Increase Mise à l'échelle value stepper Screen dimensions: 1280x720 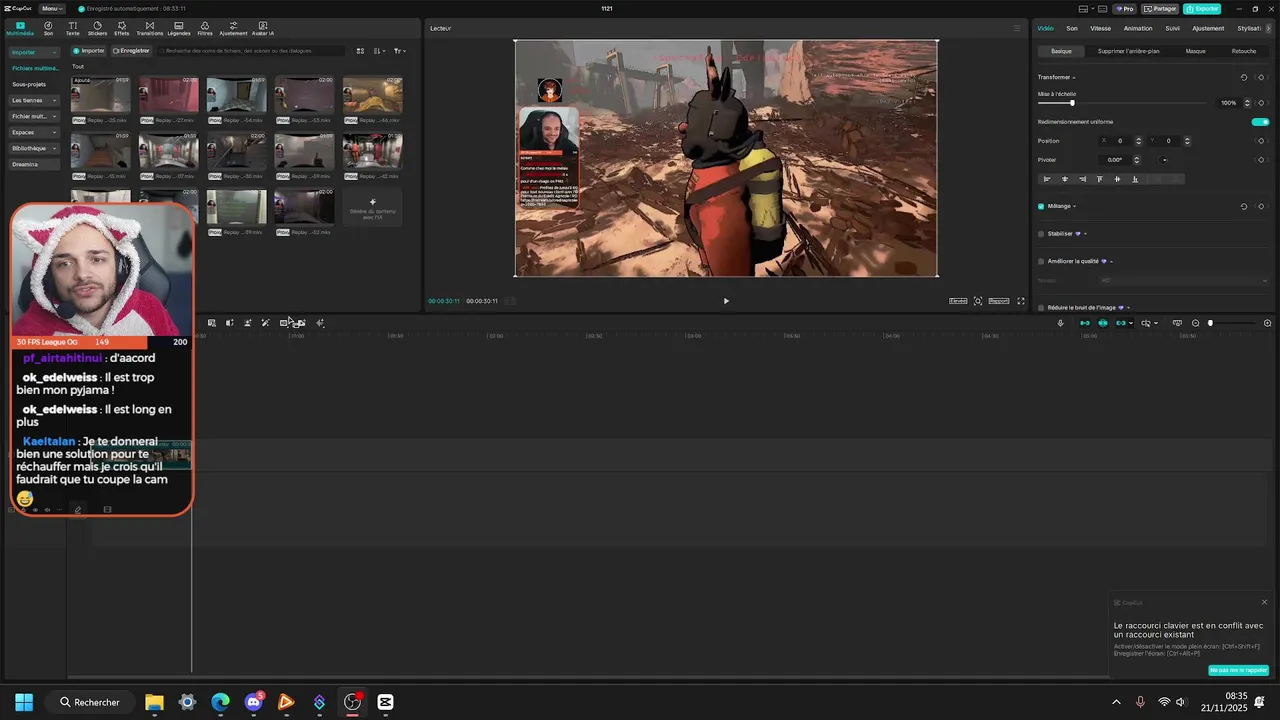[x=1247, y=101]
